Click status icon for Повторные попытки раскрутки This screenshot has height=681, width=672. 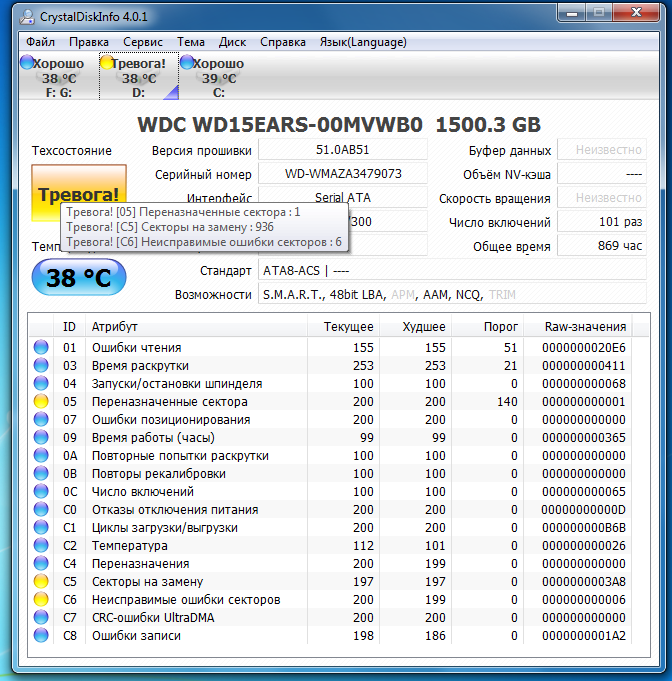click(41, 455)
